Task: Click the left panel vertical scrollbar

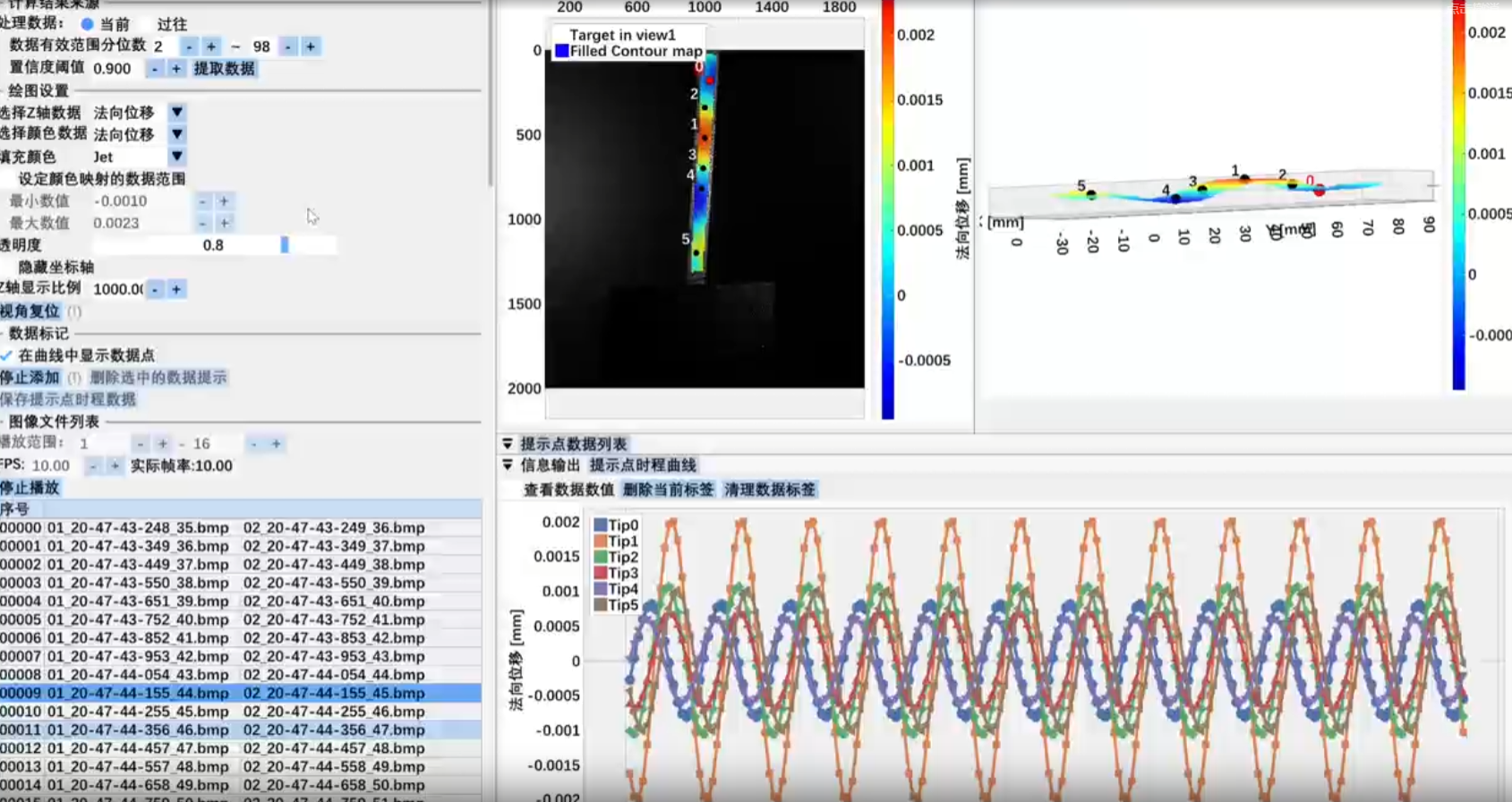Action: pyautogui.click(x=490, y=94)
